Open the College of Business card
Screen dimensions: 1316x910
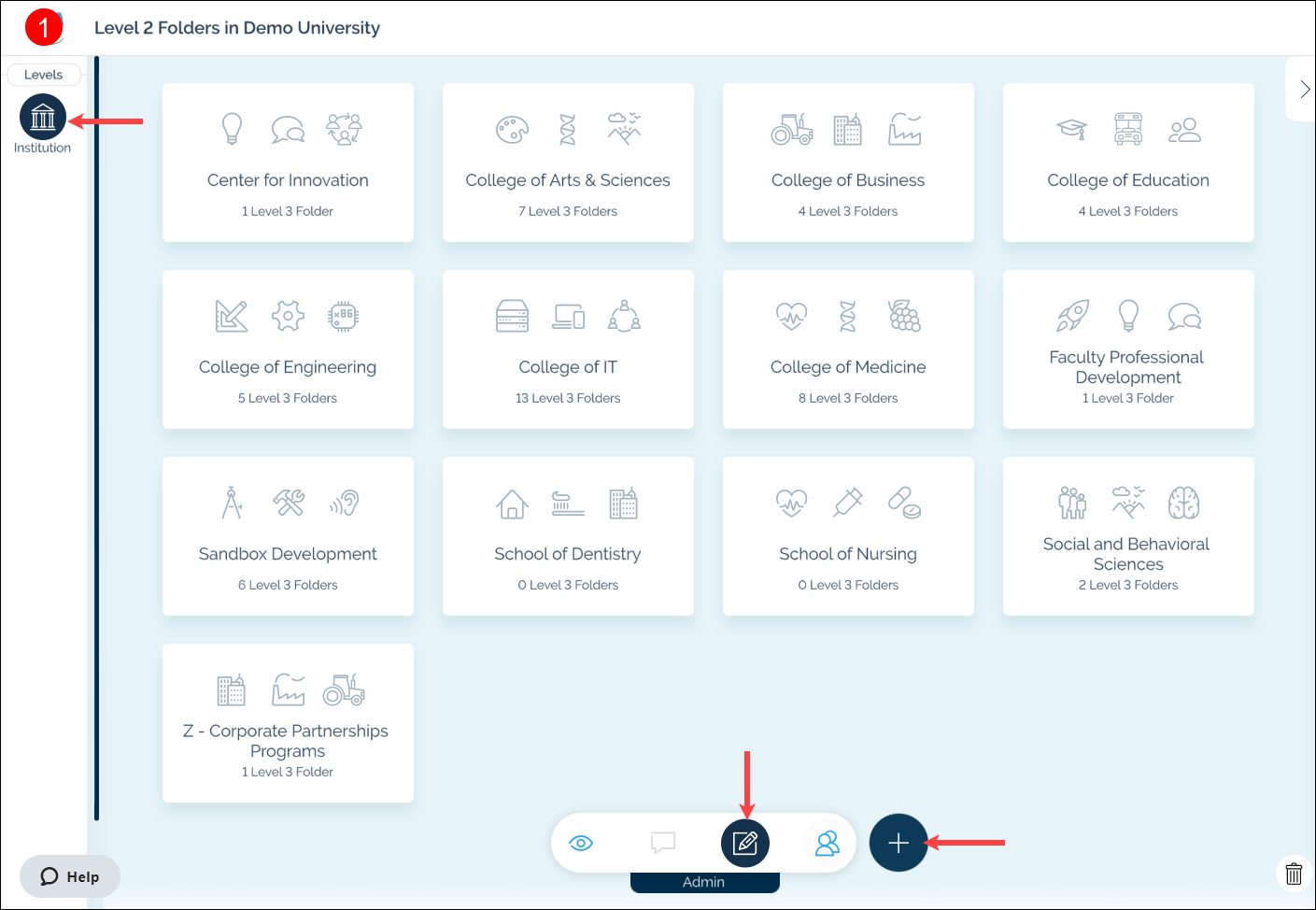click(848, 163)
